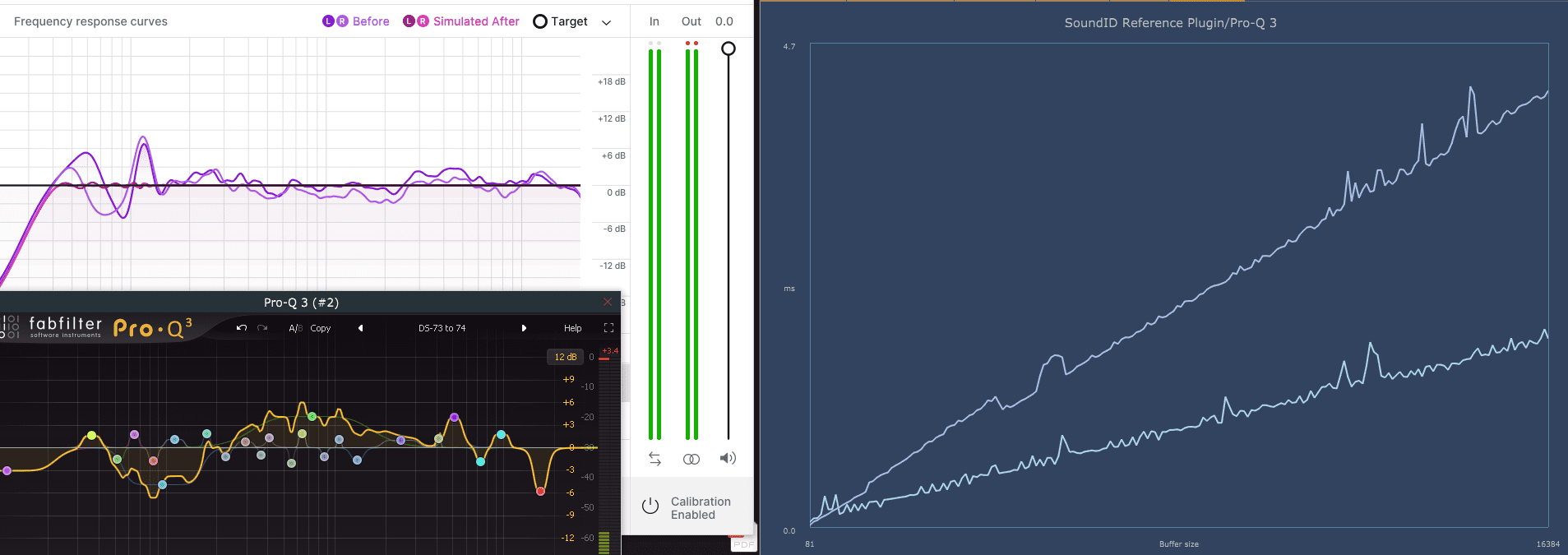1568x555 pixels.
Task: Open the DS-73 to 74 preset menu
Action: click(442, 328)
